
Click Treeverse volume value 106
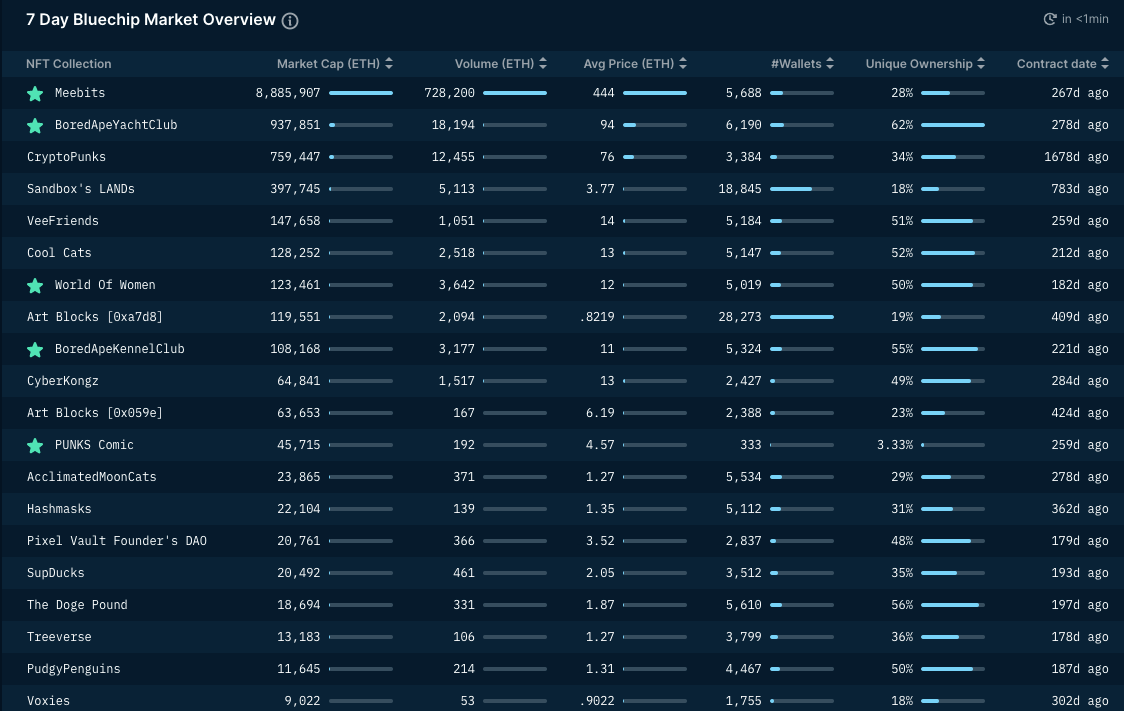tap(463, 636)
